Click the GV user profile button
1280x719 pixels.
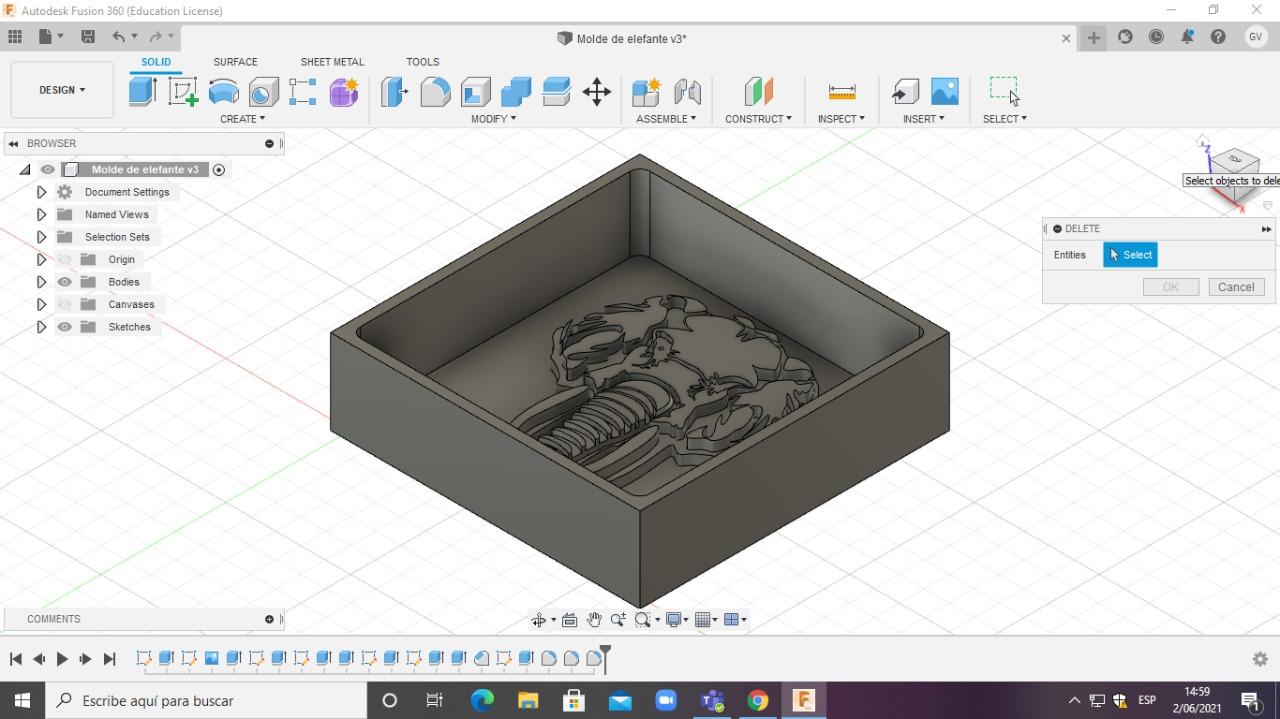(x=1256, y=37)
